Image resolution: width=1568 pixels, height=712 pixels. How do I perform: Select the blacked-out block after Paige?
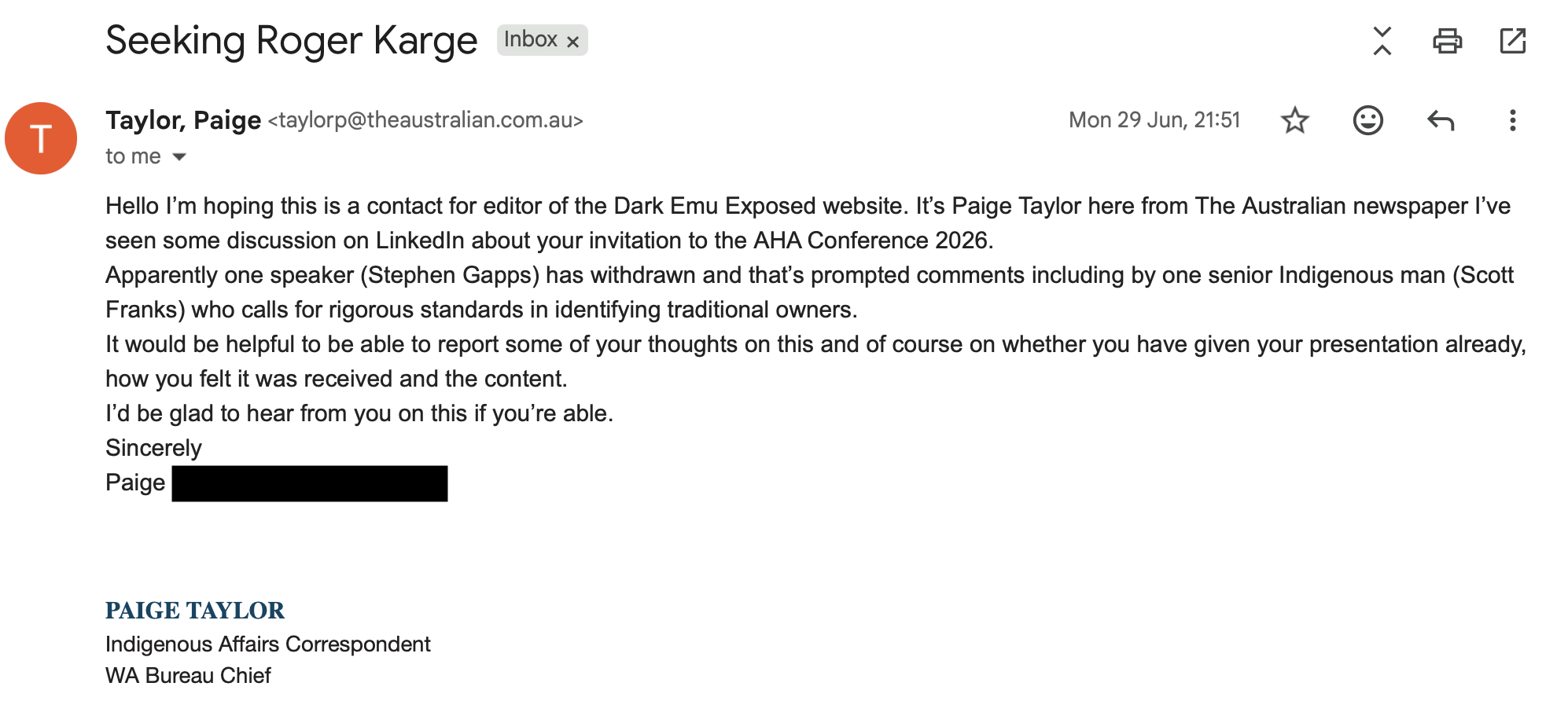point(310,483)
